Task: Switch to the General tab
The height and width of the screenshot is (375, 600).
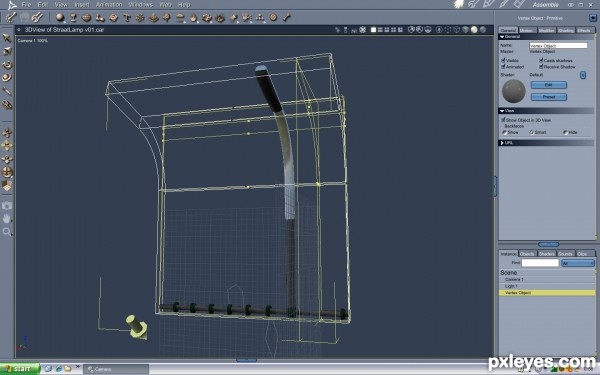Action: point(508,30)
